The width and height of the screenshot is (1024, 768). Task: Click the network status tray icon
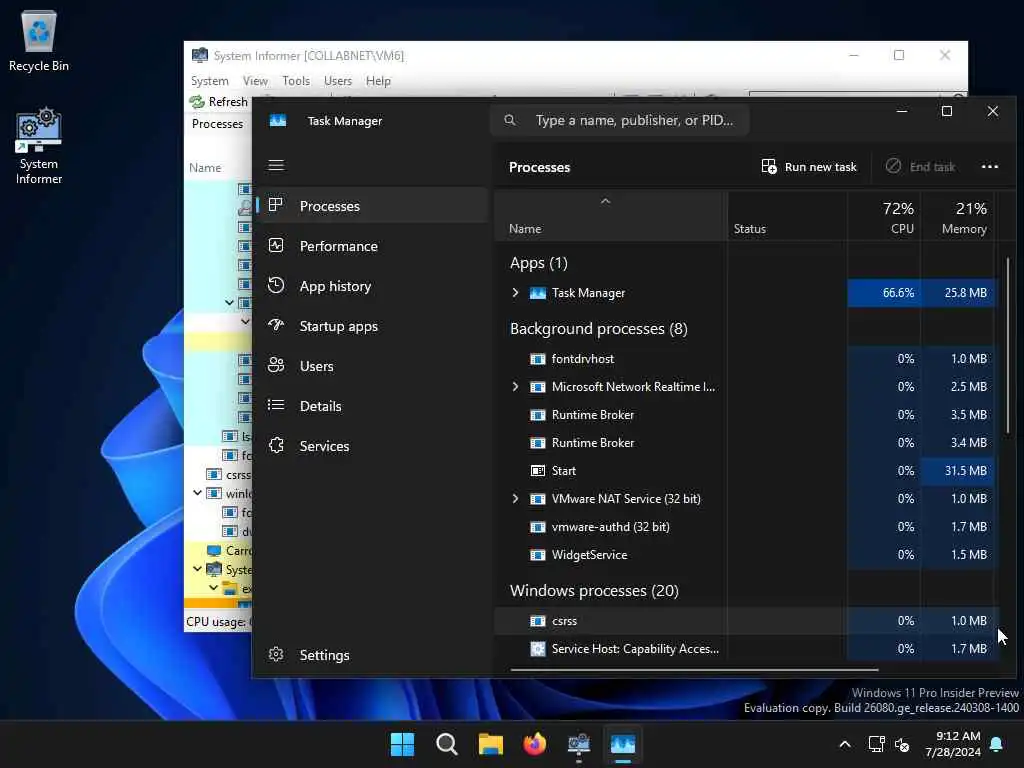tap(876, 744)
